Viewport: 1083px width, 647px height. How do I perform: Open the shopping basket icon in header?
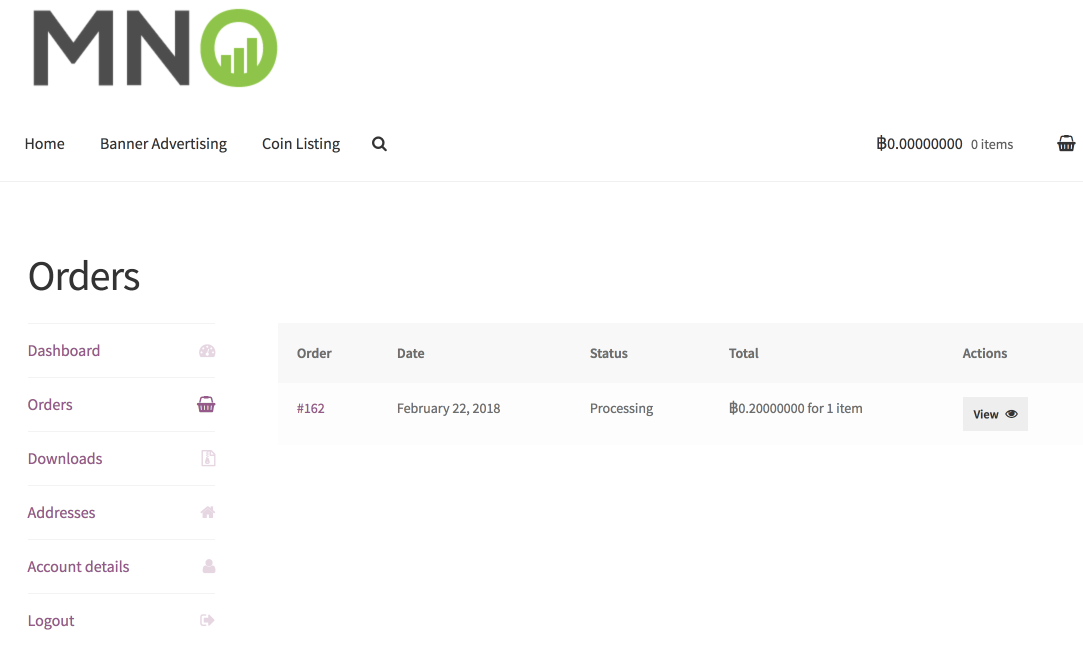pos(1066,144)
